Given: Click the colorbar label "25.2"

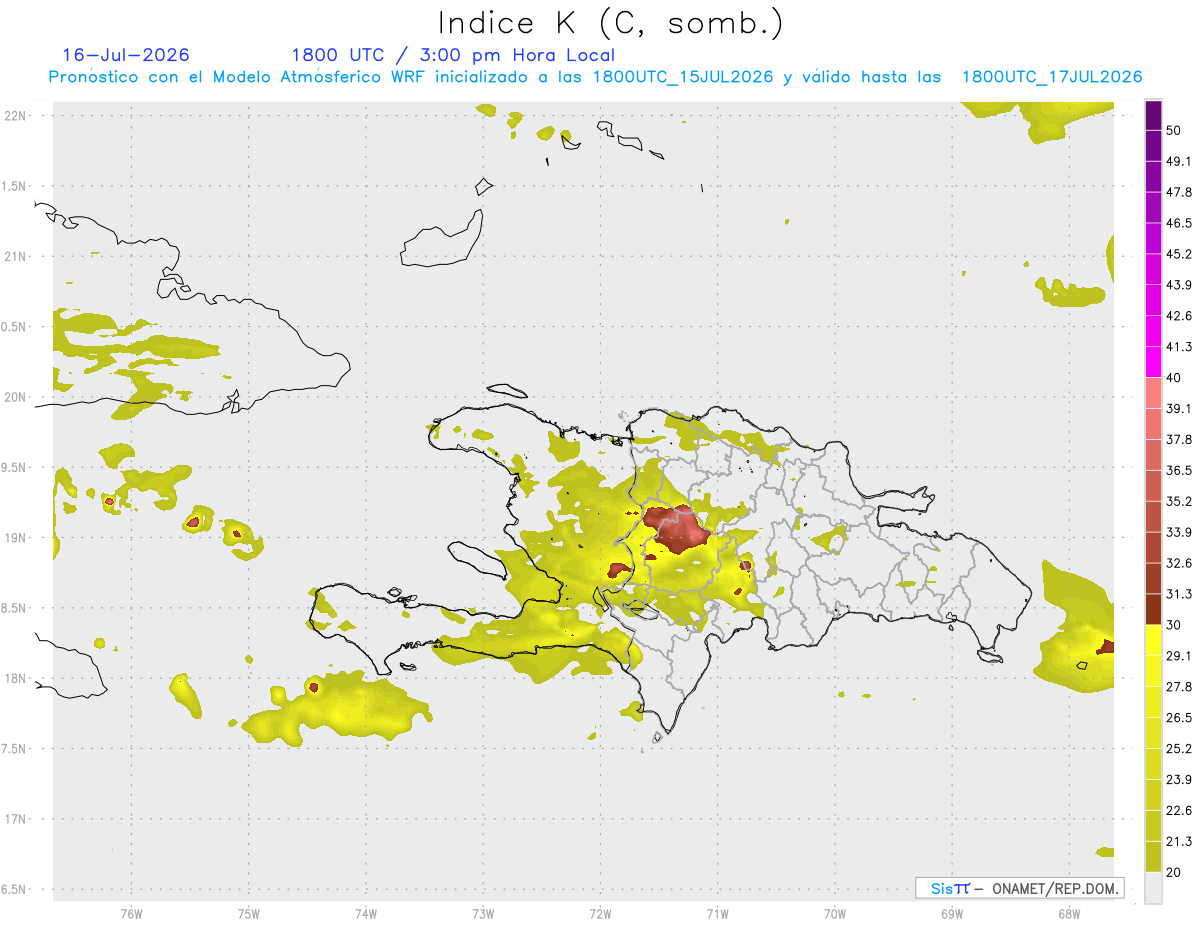Looking at the screenshot, I should (x=1178, y=749).
